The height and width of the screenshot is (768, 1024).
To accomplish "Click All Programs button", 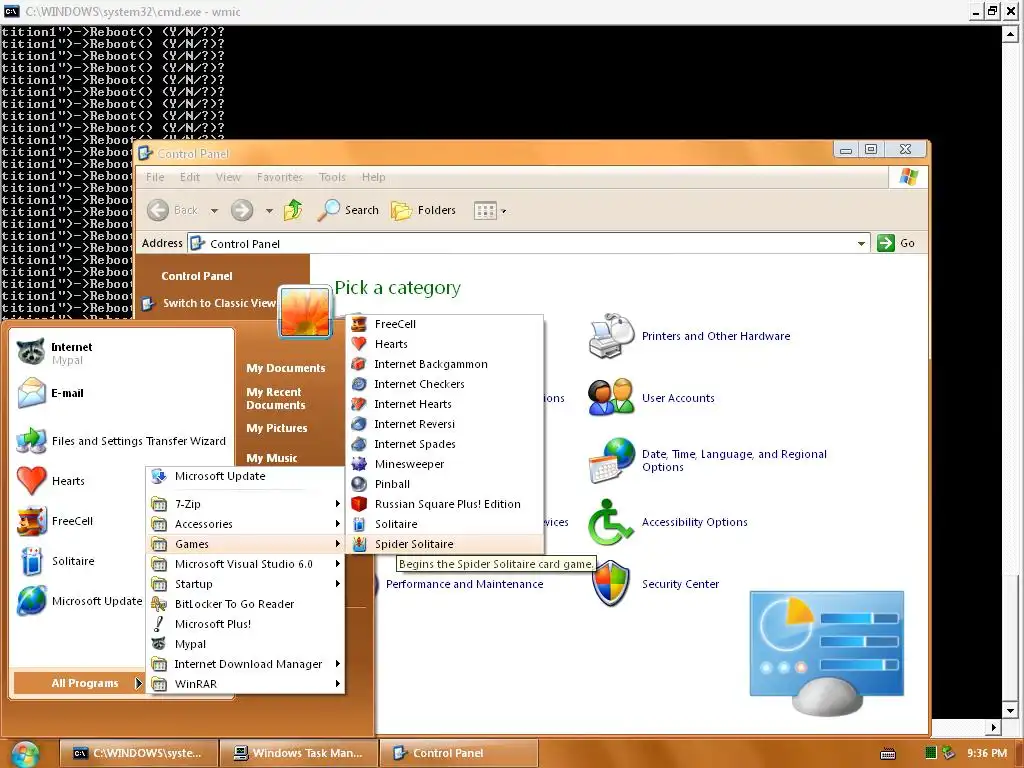I will [x=78, y=683].
